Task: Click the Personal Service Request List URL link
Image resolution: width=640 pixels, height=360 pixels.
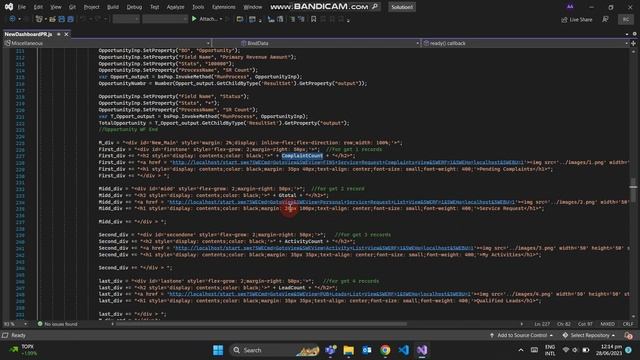Action: pos(341,202)
